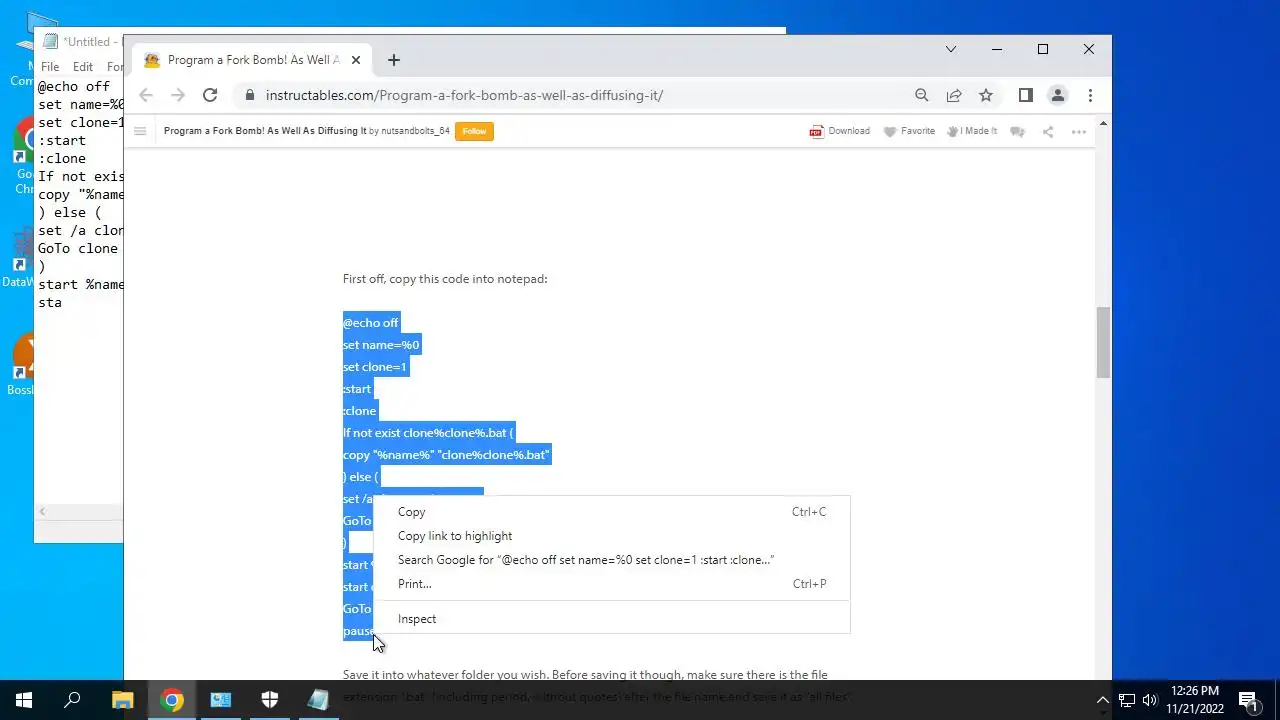The width and height of the screenshot is (1280, 720).
Task: Click the site lock icon in address bar
Action: (x=249, y=95)
